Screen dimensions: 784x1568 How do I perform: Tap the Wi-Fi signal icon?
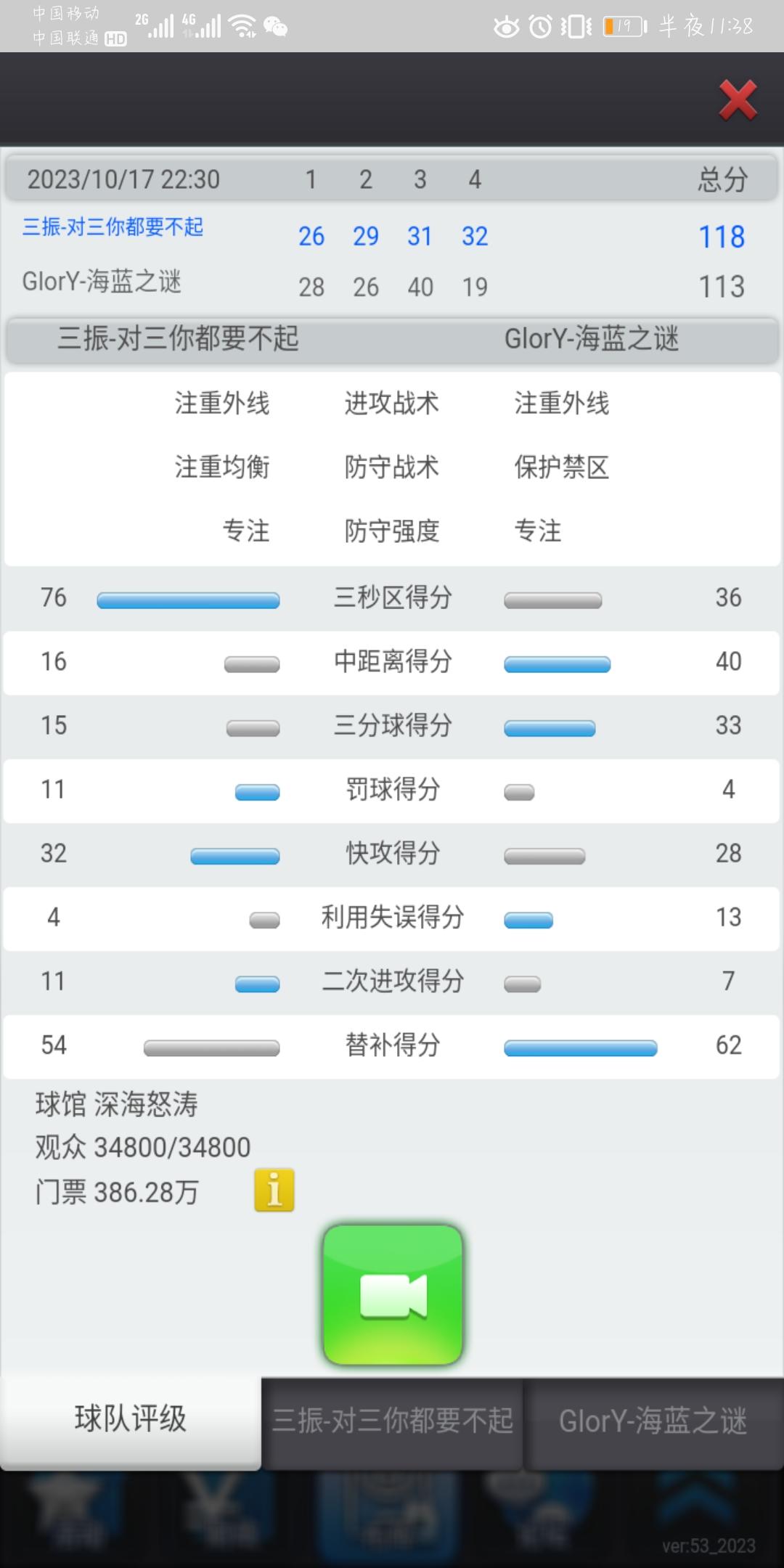click(242, 26)
